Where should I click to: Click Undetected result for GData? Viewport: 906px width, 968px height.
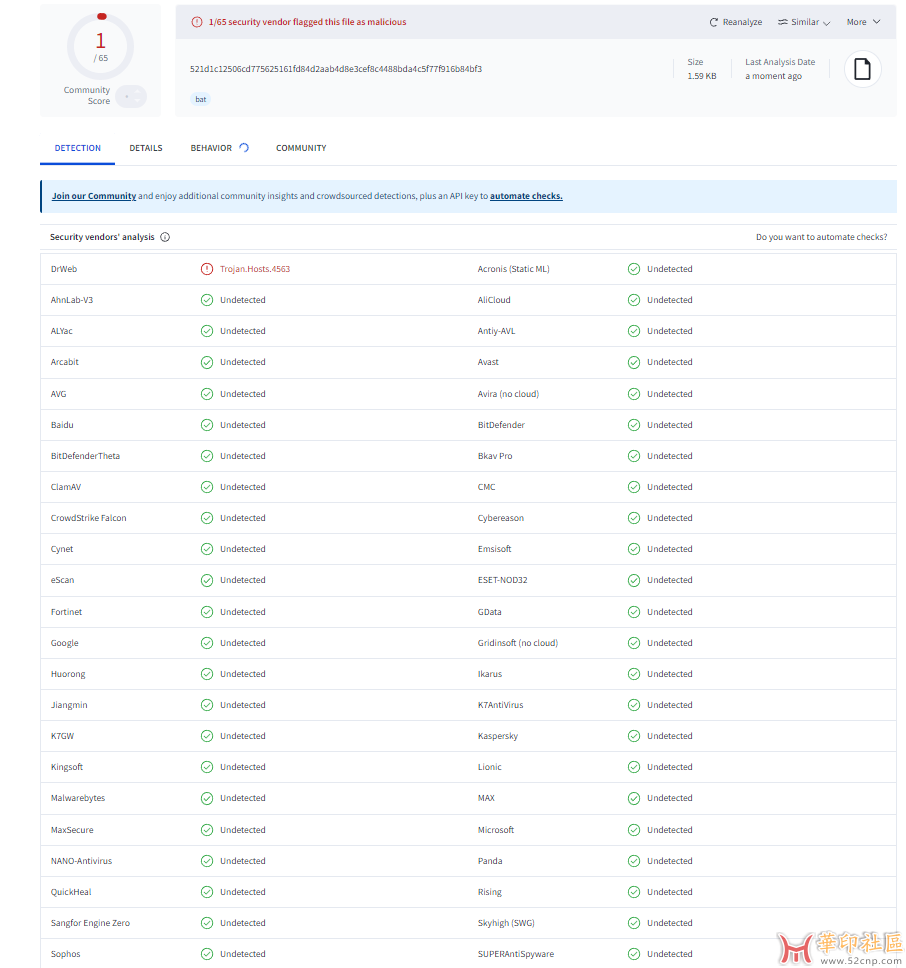(x=670, y=612)
